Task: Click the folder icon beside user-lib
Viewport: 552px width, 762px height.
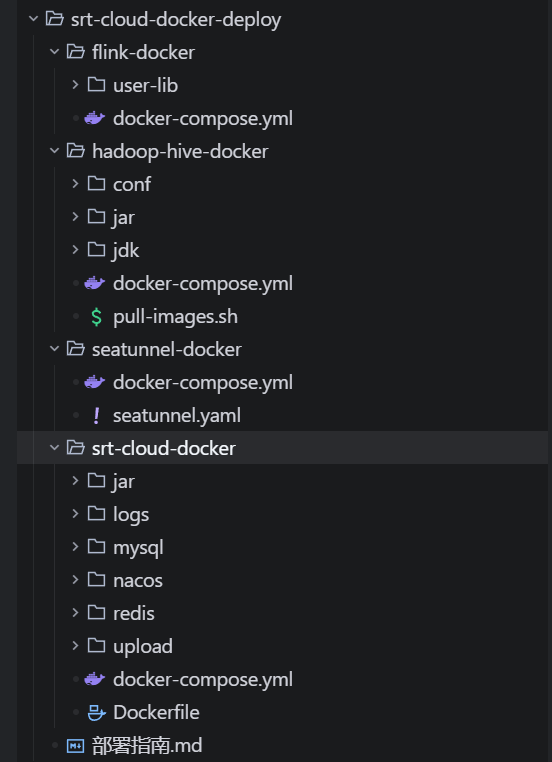Action: pyautogui.click(x=96, y=85)
